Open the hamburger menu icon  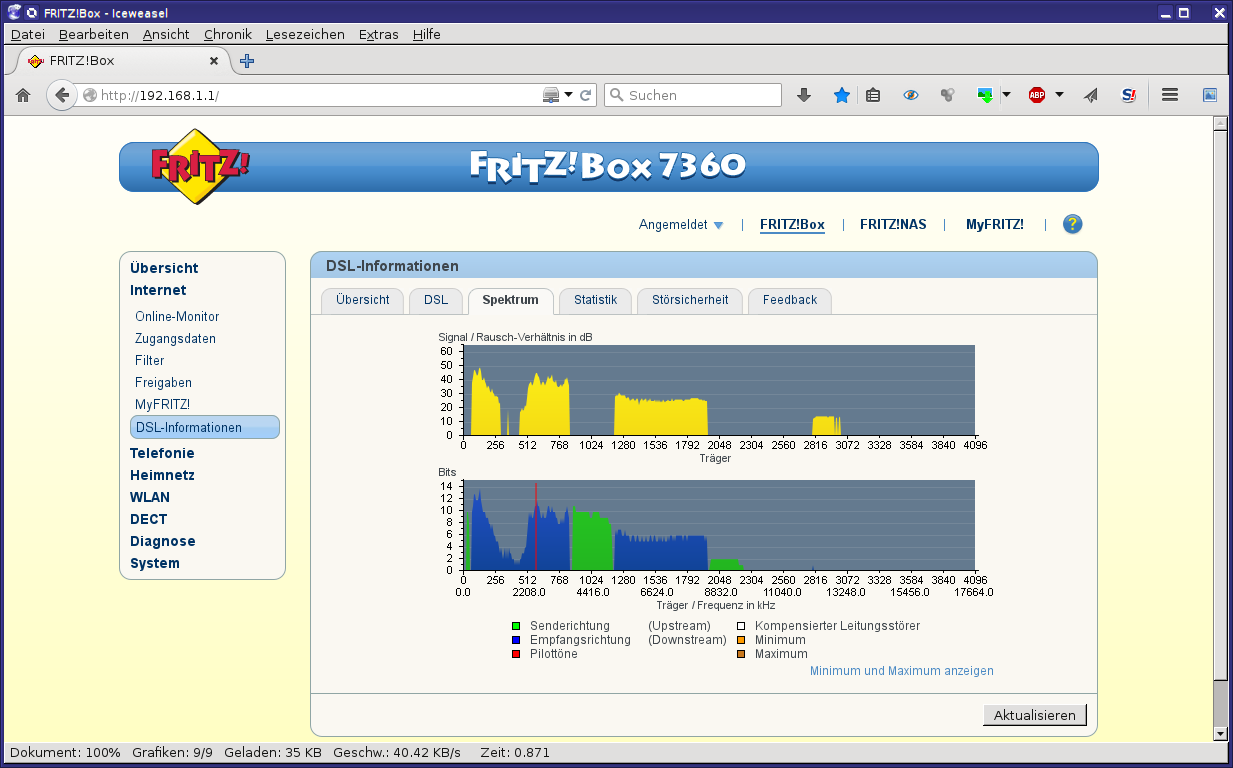coord(1170,95)
